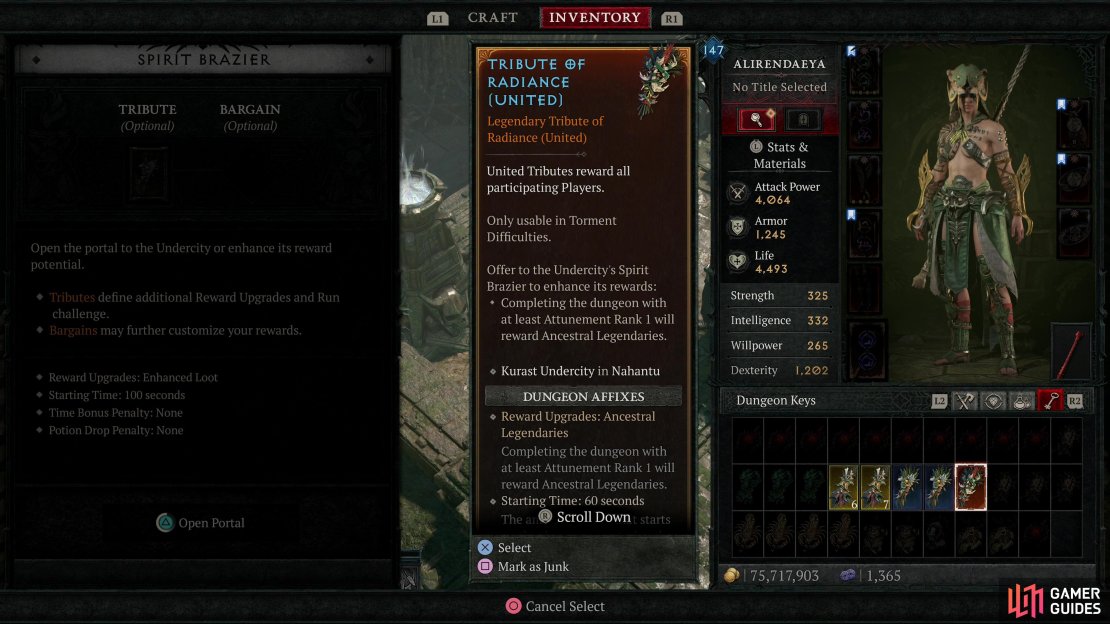
Task: Select the dim icon beside the profile button
Action: (x=803, y=119)
